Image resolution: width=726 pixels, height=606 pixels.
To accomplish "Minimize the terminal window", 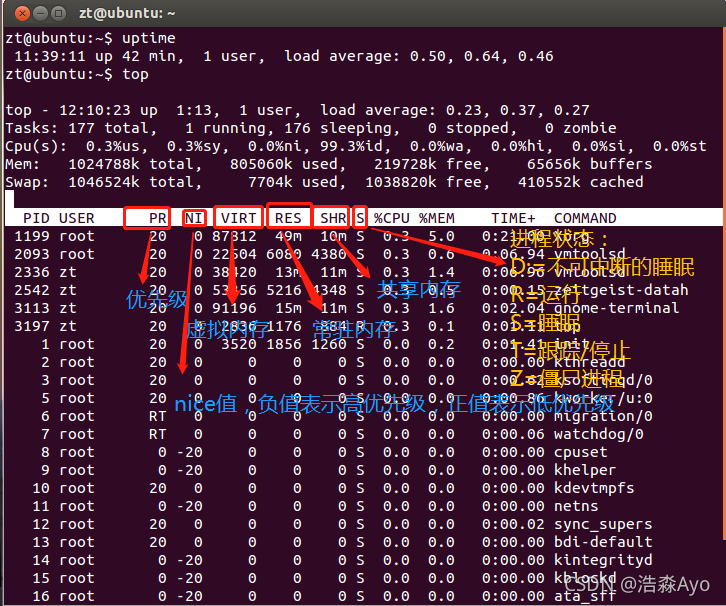I will pos(40,13).
